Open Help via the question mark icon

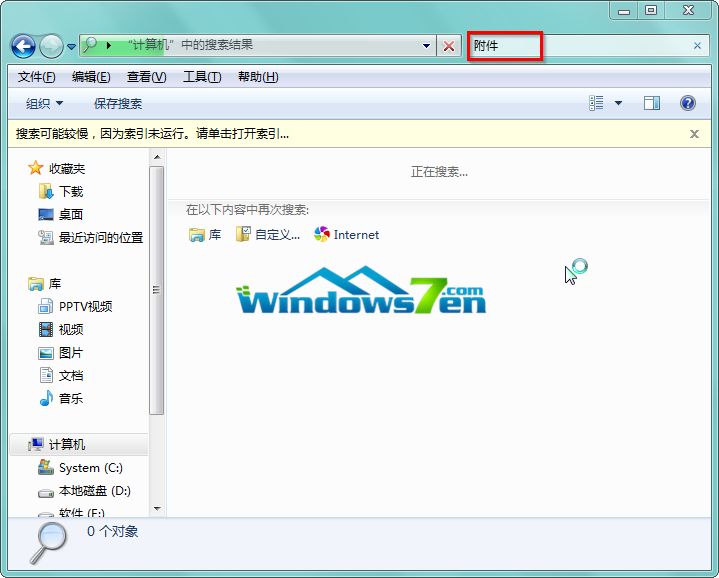coord(688,103)
